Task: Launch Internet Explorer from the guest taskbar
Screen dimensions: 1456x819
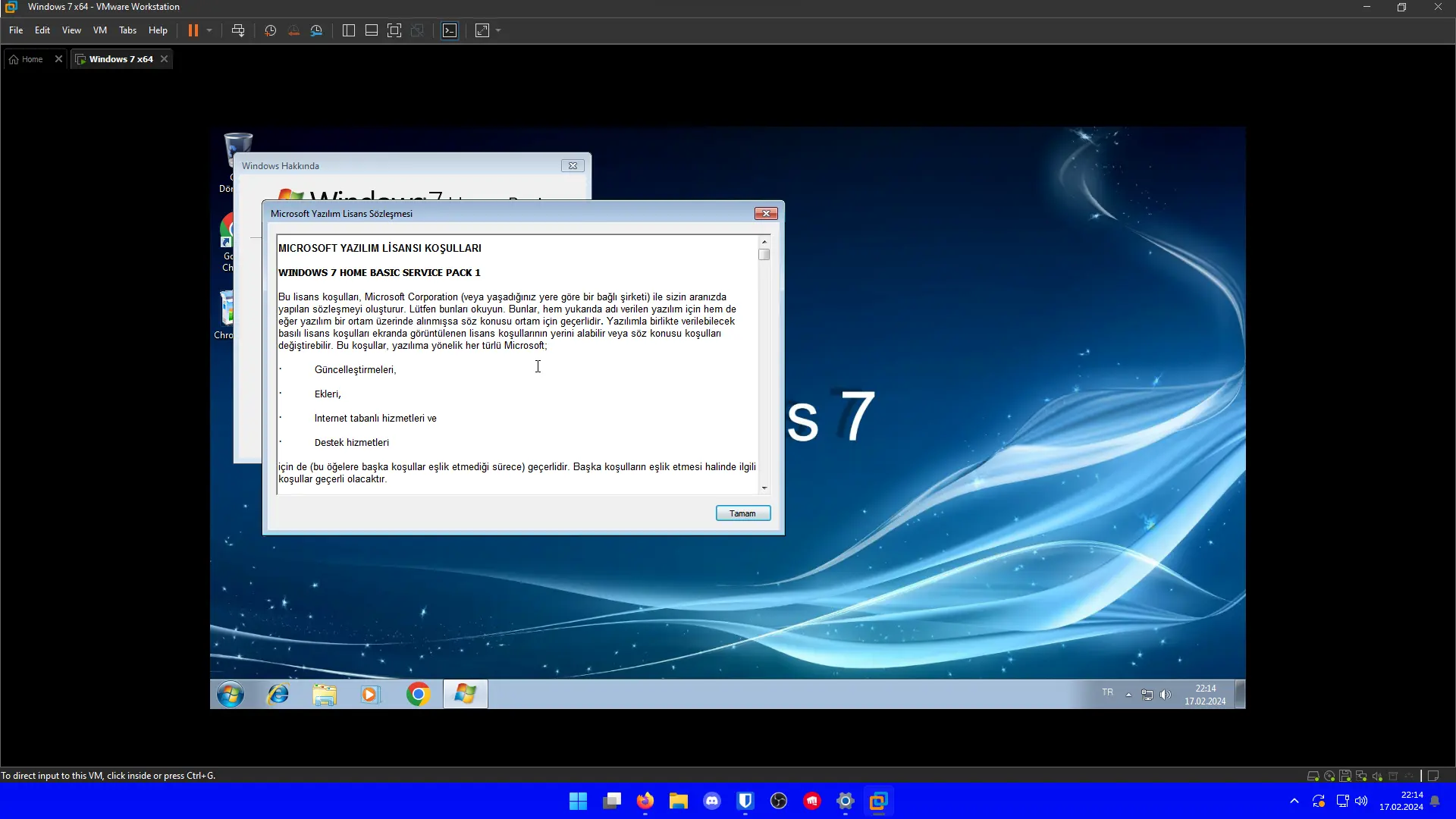Action: pyautogui.click(x=278, y=695)
